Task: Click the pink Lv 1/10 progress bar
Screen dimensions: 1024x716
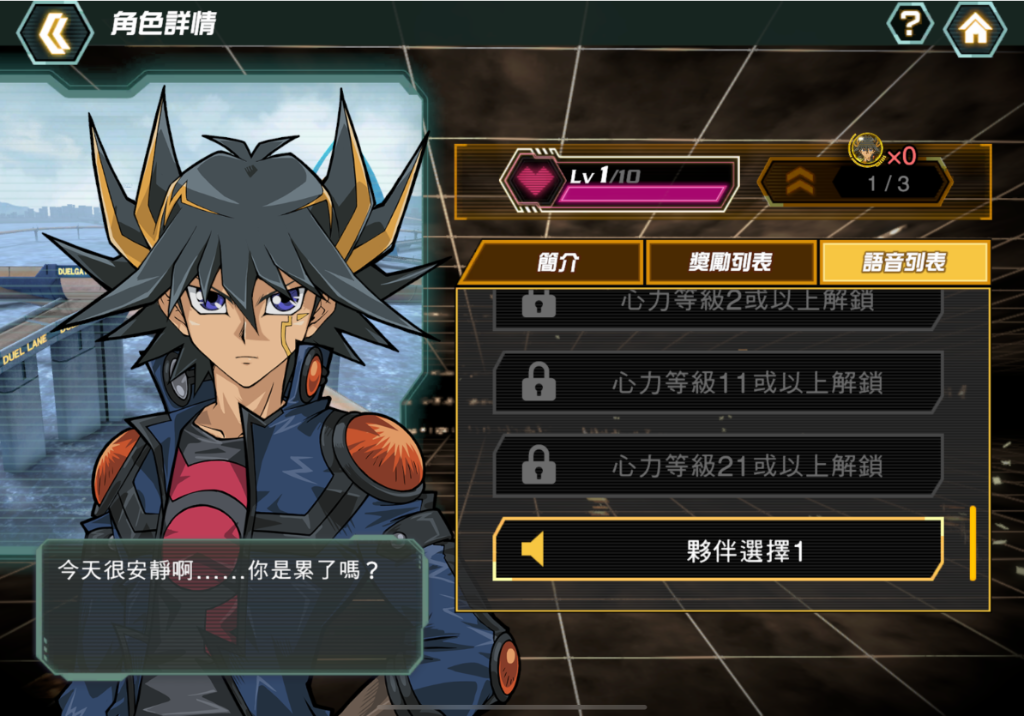Action: pos(643,195)
